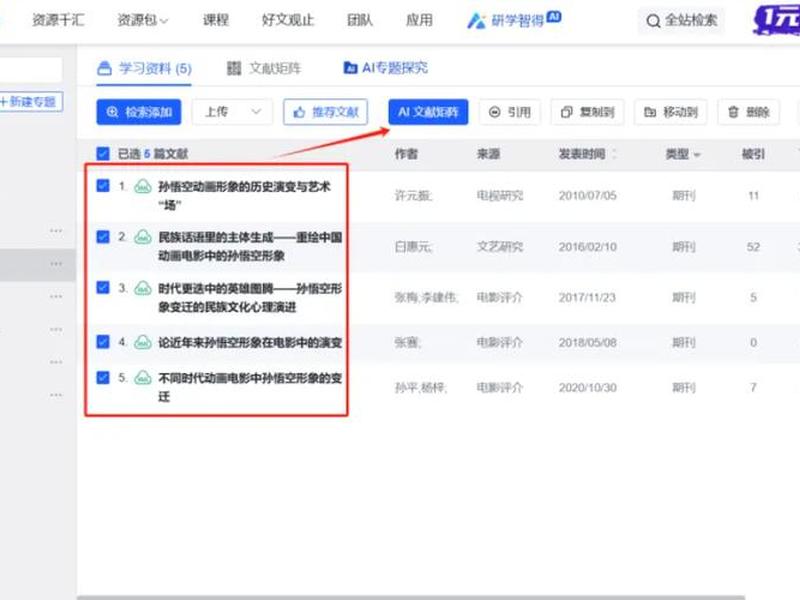Uncheck article 2 民族话语里的主体生成
Screen dimensions: 800x600
tap(103, 237)
